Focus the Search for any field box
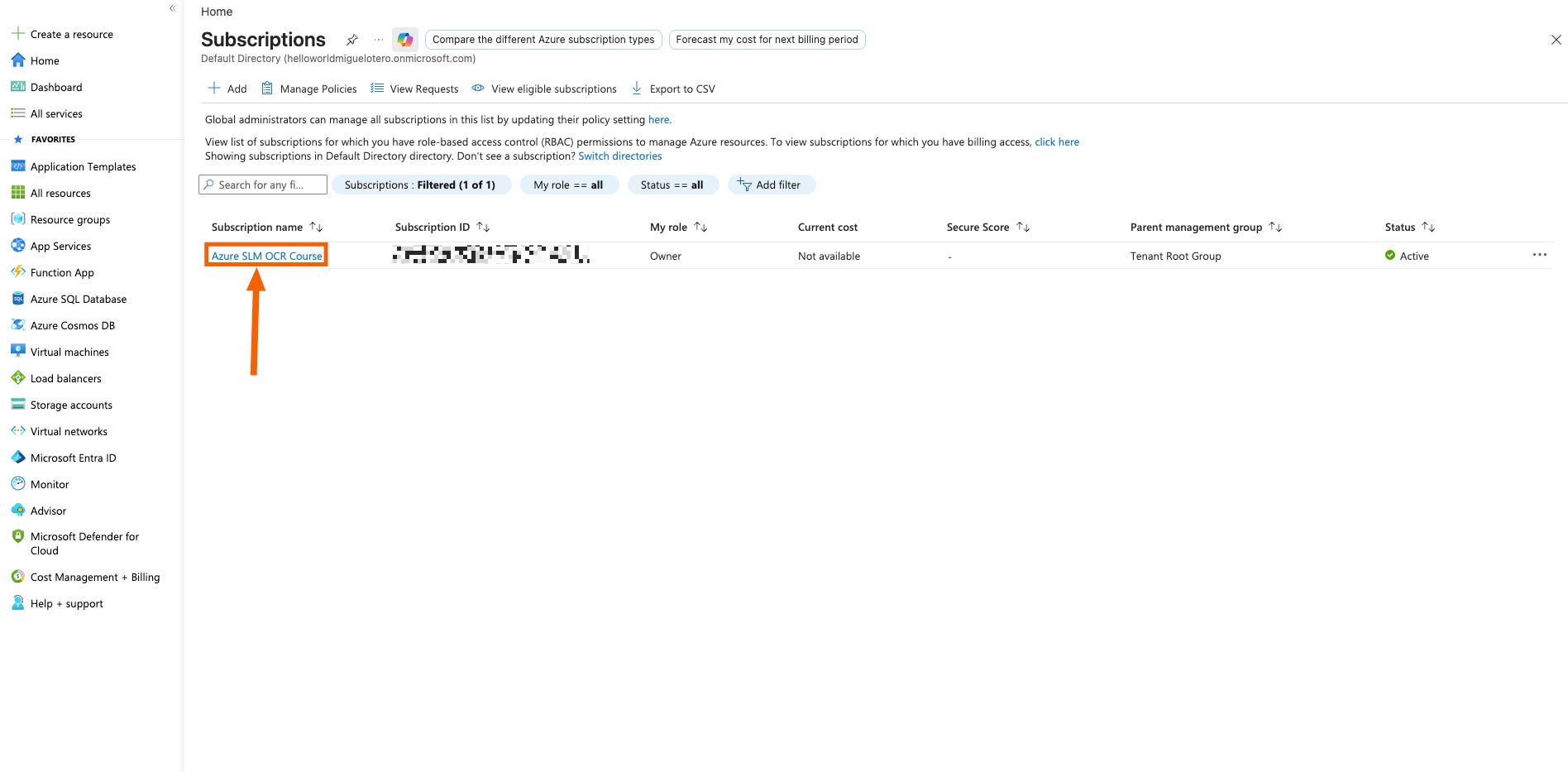Image resolution: width=1568 pixels, height=772 pixels. click(263, 185)
